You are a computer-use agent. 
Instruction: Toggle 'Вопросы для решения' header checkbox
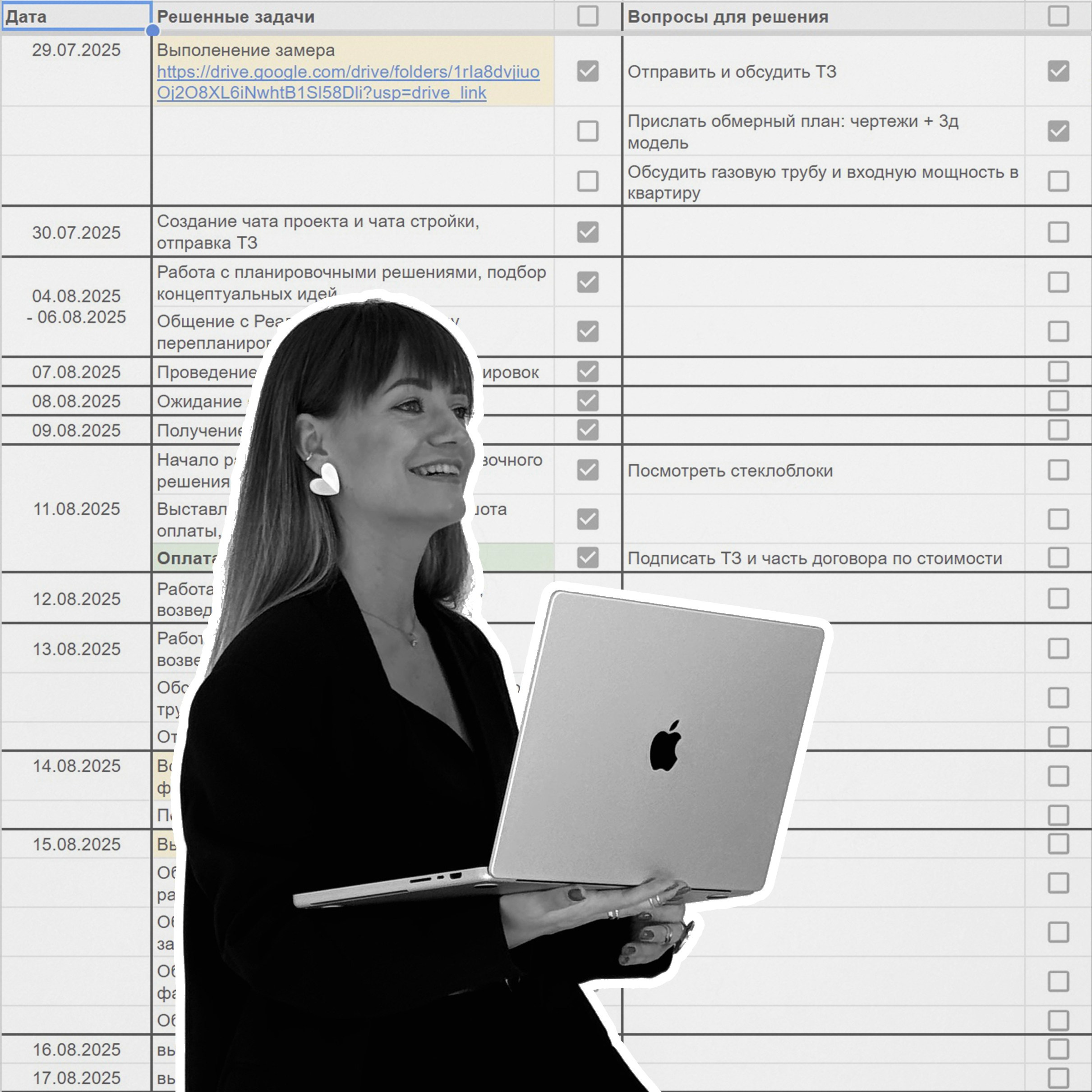1058,16
